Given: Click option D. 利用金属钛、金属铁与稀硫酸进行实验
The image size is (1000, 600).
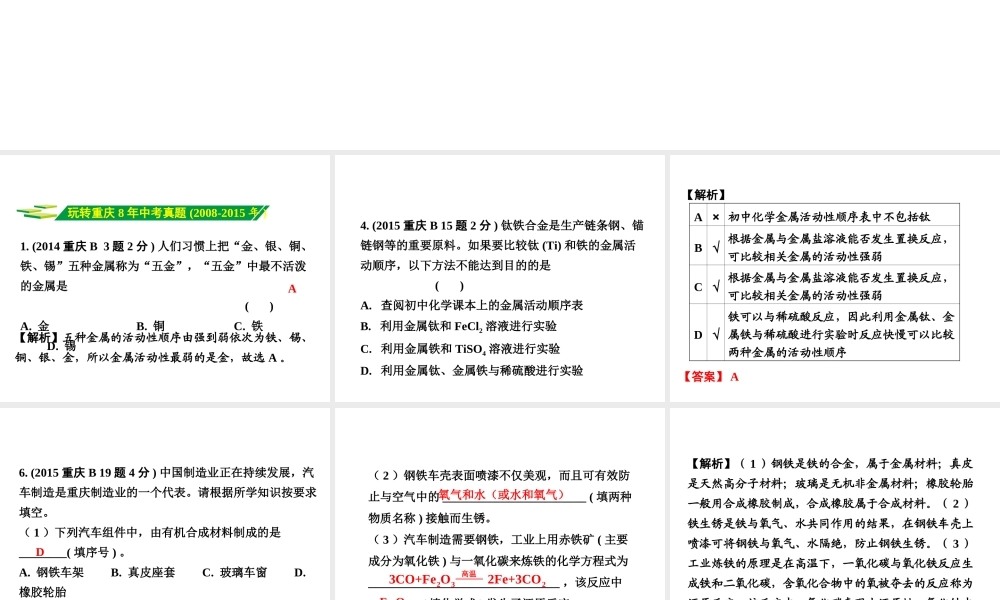Looking at the screenshot, I should click(471, 370).
